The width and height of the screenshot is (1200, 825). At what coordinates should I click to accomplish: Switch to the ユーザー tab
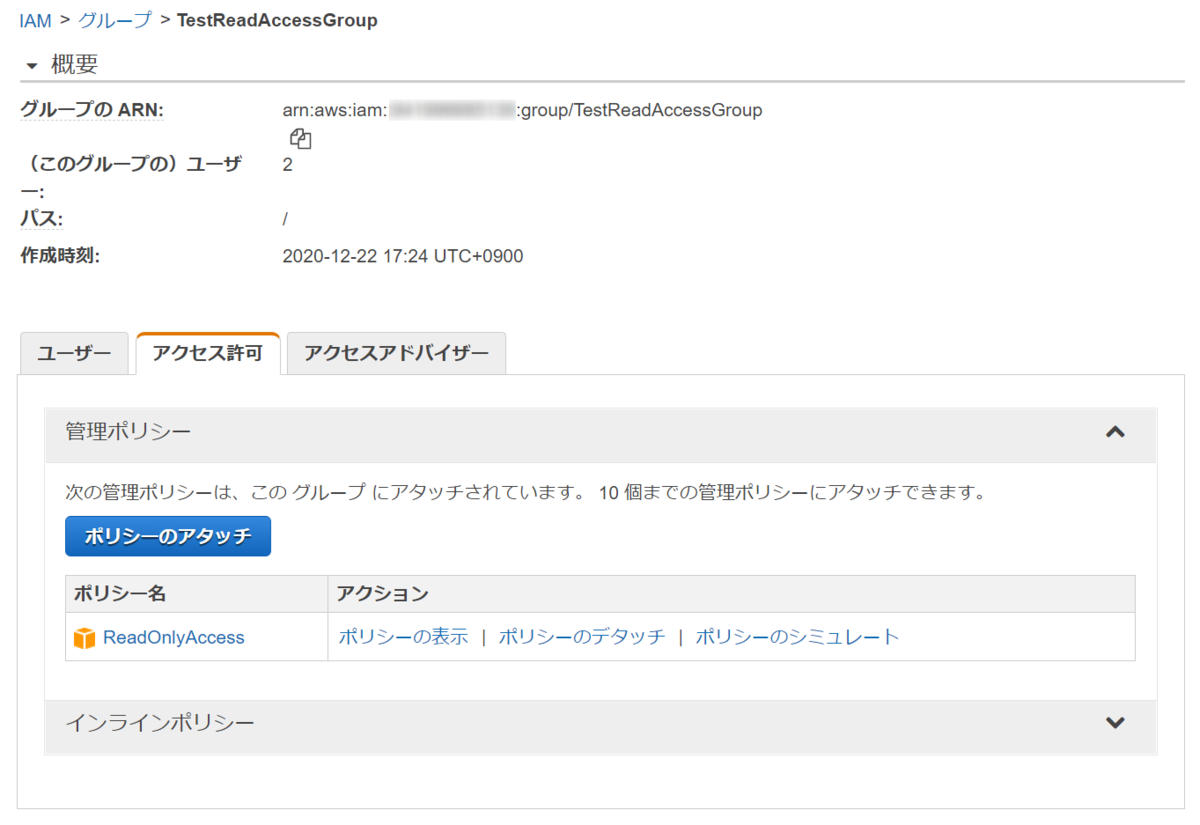(74, 353)
